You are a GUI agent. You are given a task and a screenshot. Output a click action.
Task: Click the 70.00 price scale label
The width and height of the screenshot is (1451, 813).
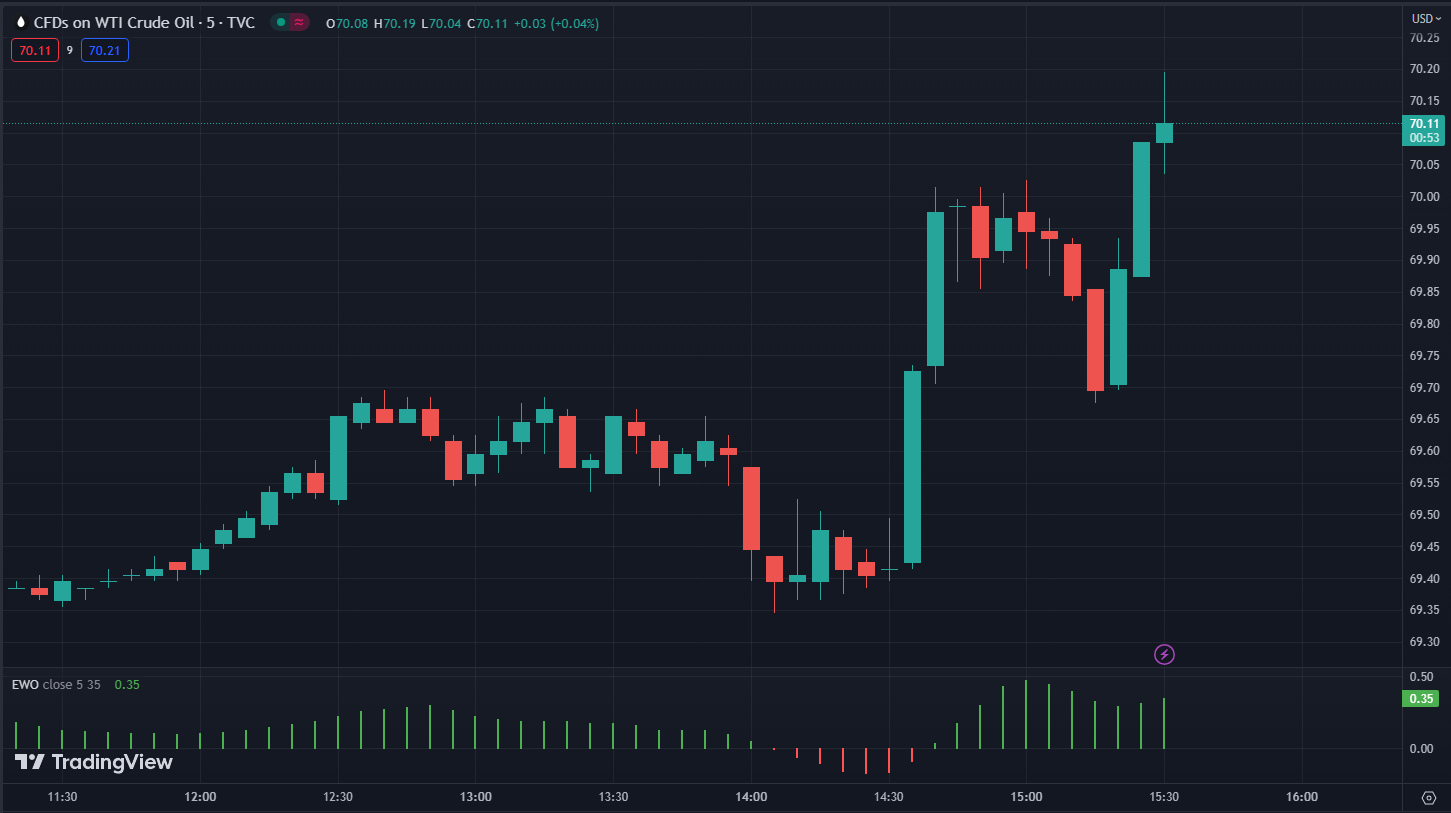[x=1424, y=197]
